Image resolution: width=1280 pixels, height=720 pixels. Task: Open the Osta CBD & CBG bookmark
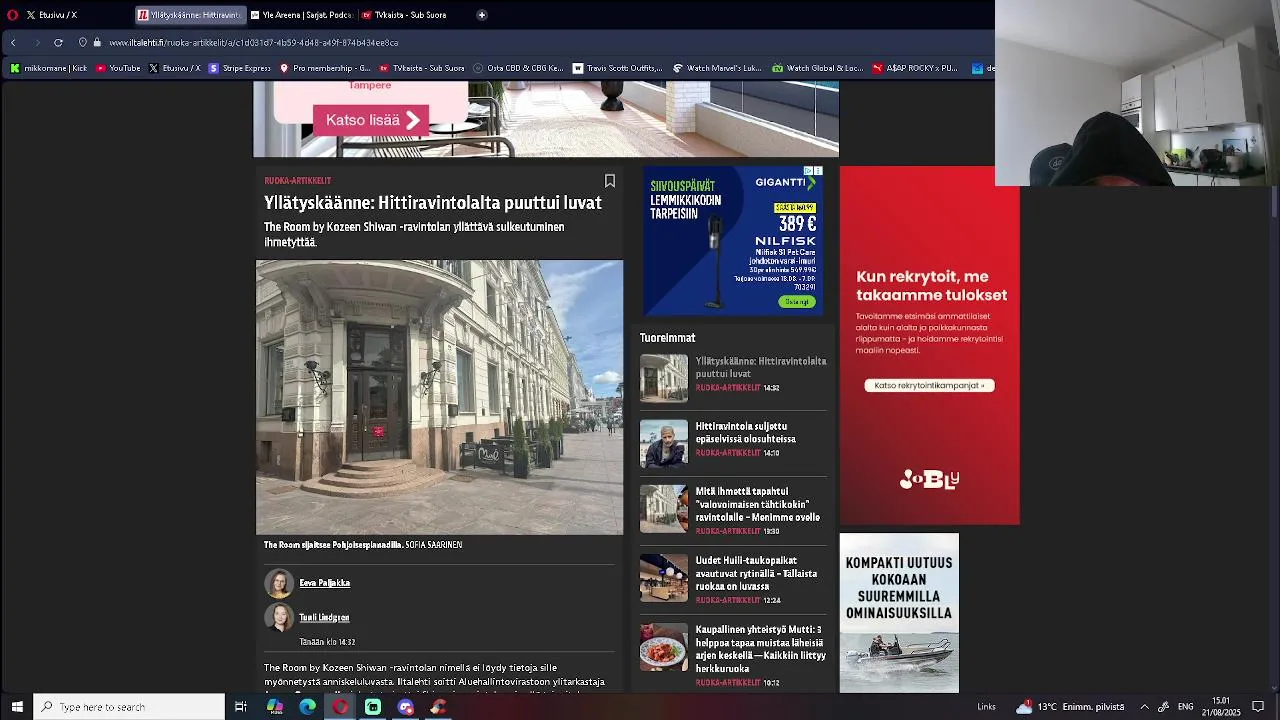point(517,68)
